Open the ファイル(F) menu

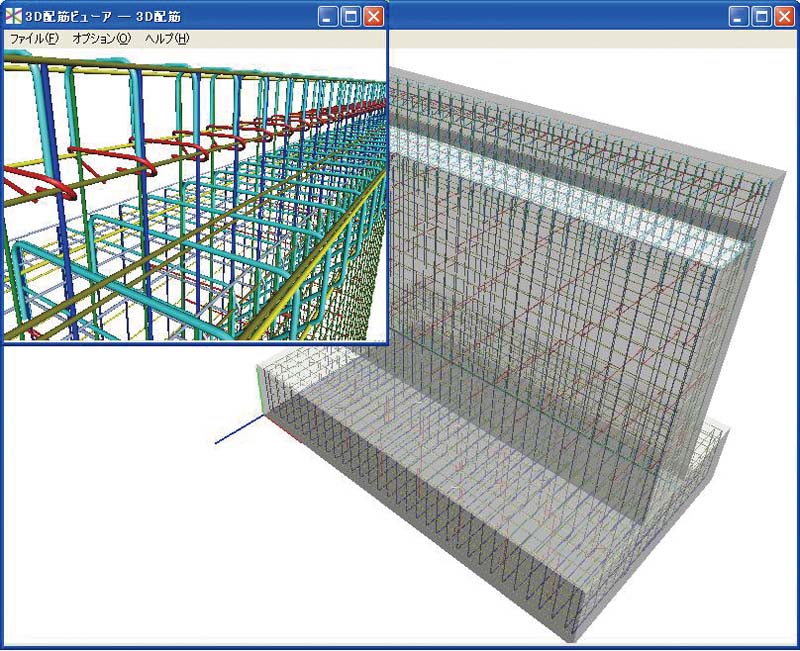(x=34, y=39)
